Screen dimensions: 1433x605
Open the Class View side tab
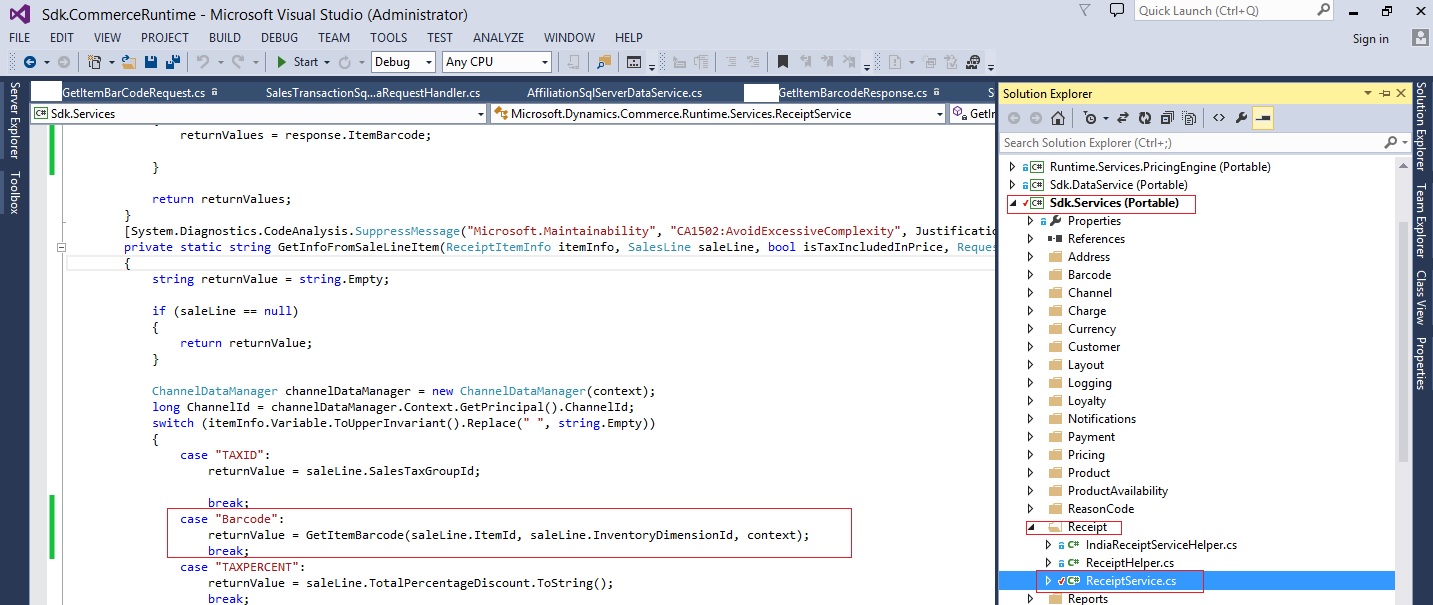[x=1421, y=298]
